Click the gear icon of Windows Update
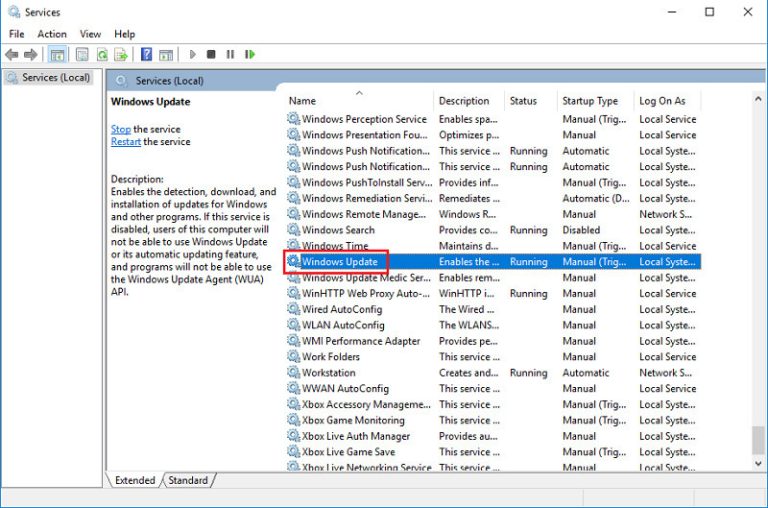The image size is (768, 508). (x=293, y=262)
